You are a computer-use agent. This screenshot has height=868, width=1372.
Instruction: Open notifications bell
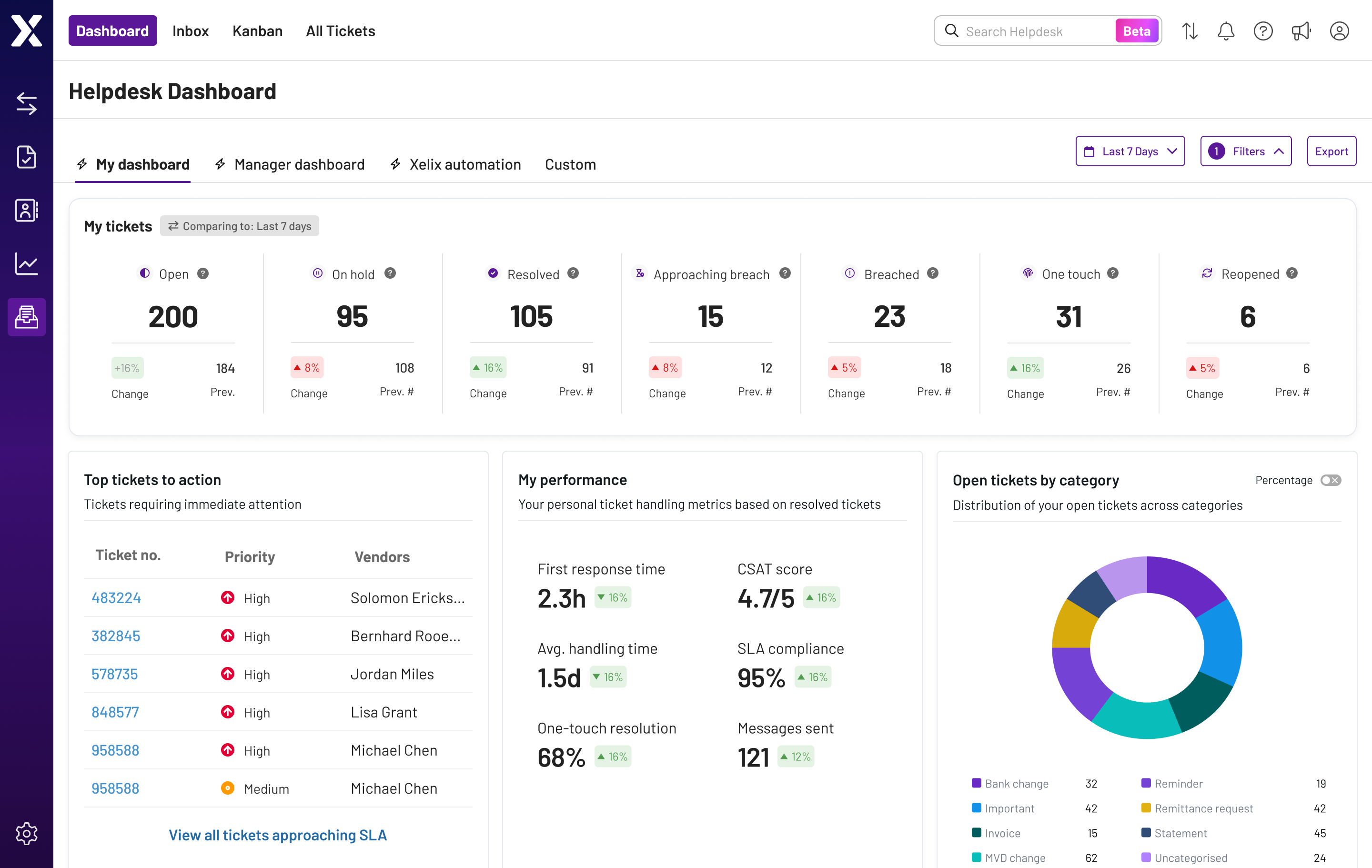click(x=1226, y=31)
